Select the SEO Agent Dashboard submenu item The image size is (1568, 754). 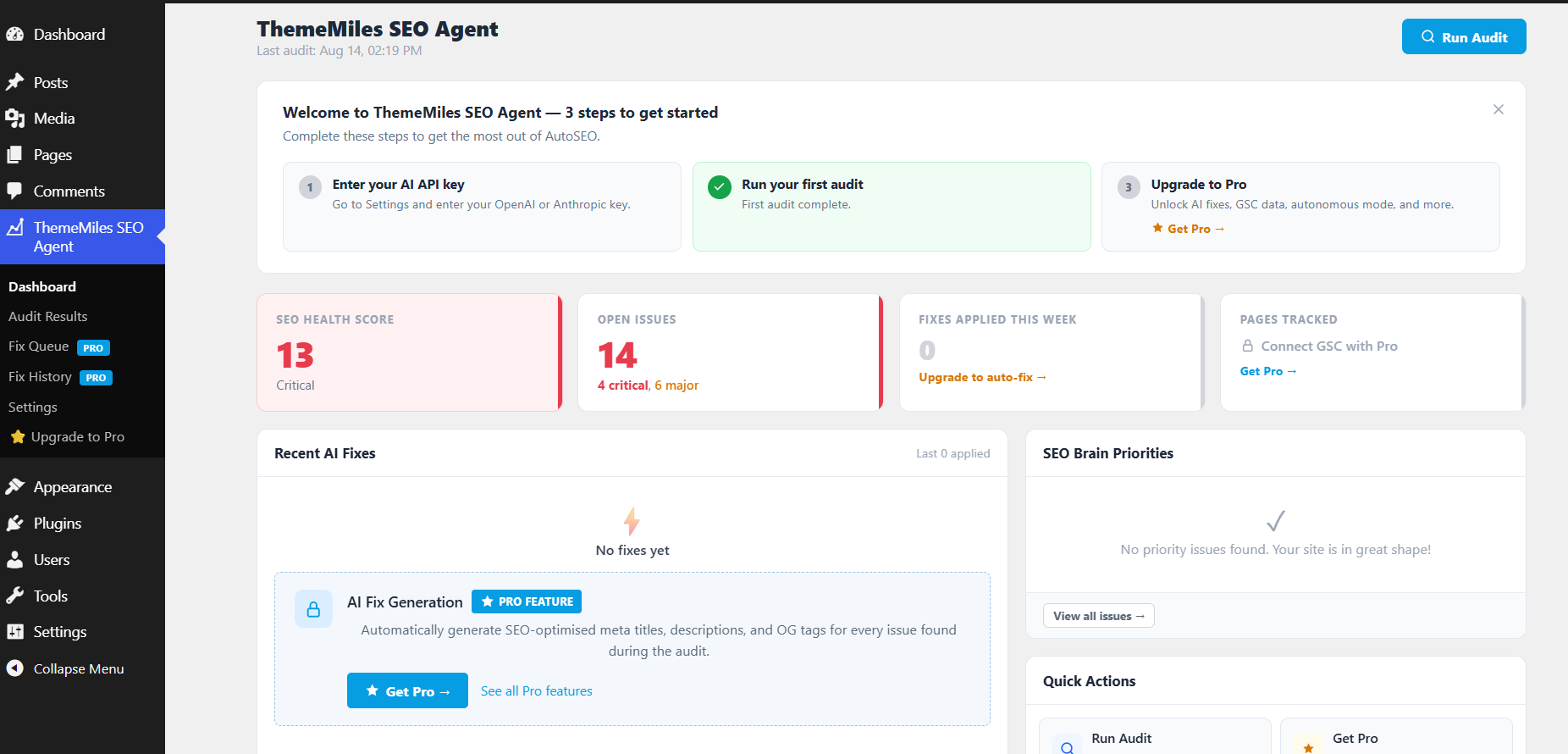(42, 286)
